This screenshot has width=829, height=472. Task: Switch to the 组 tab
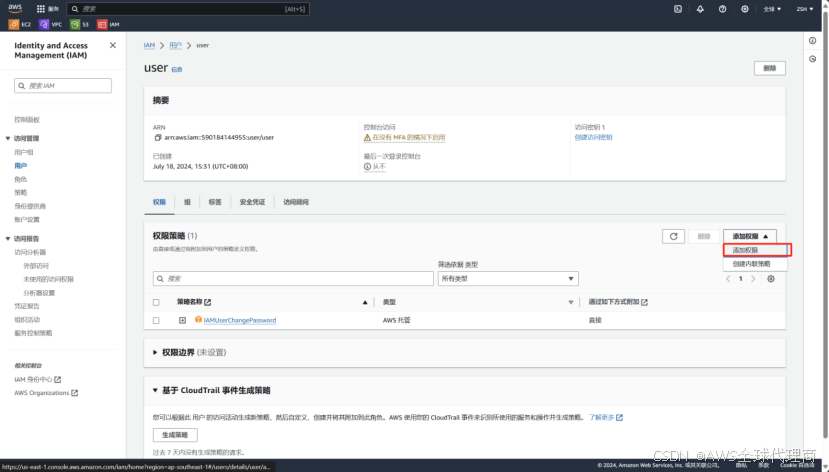pyautogui.click(x=187, y=202)
